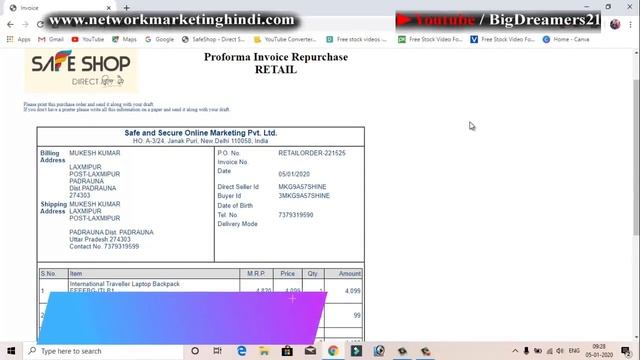Click the Item column header
640x360 pixels.
pyautogui.click(x=154, y=273)
